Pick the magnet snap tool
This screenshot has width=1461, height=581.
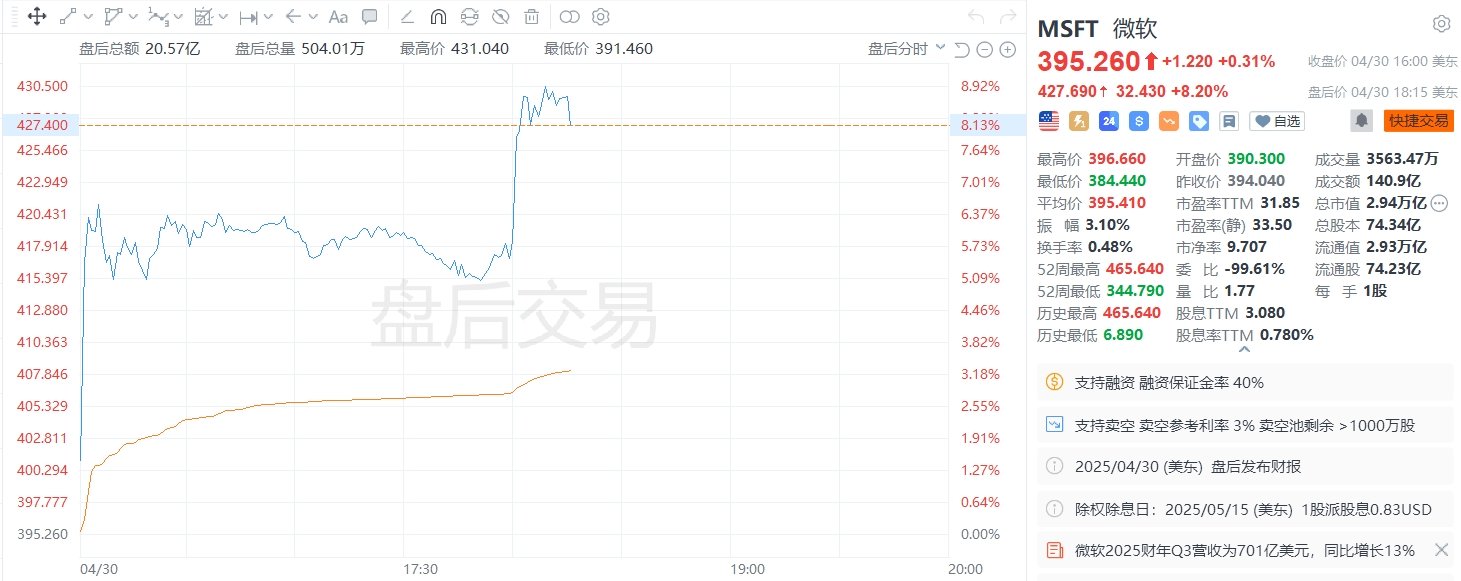coord(438,16)
